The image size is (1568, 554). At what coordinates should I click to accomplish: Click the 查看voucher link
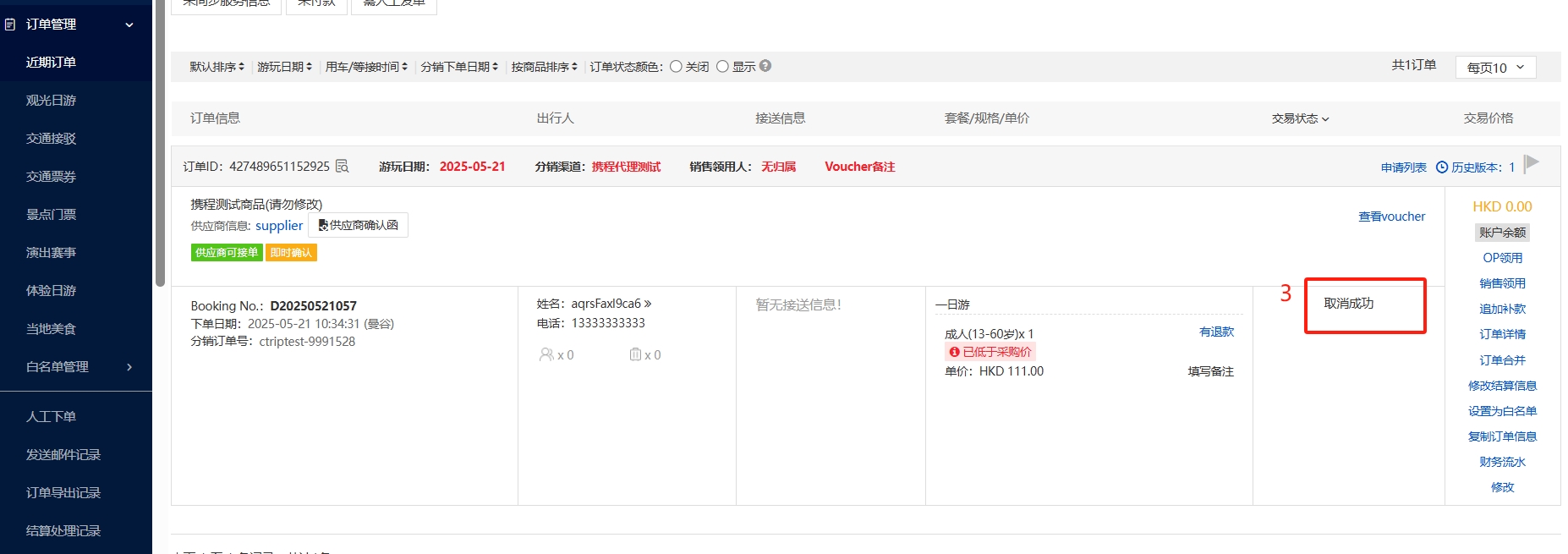point(1391,217)
